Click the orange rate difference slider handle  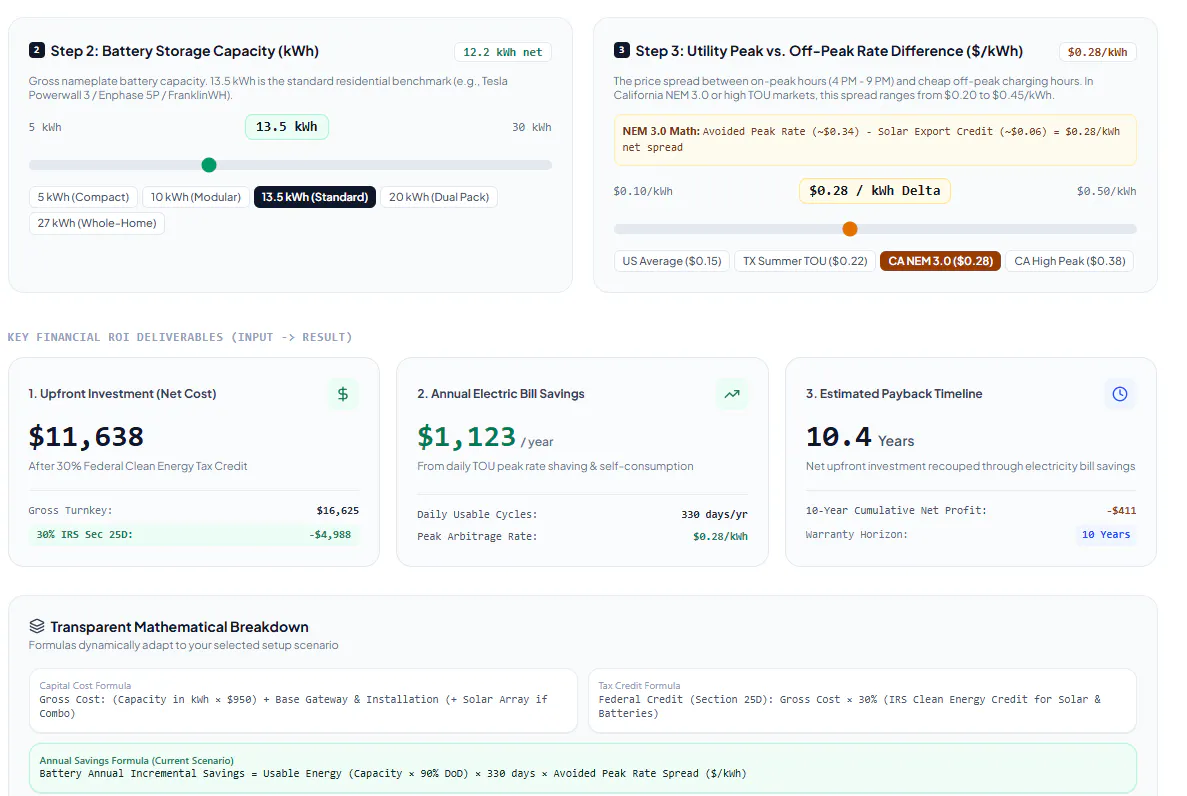(850, 229)
